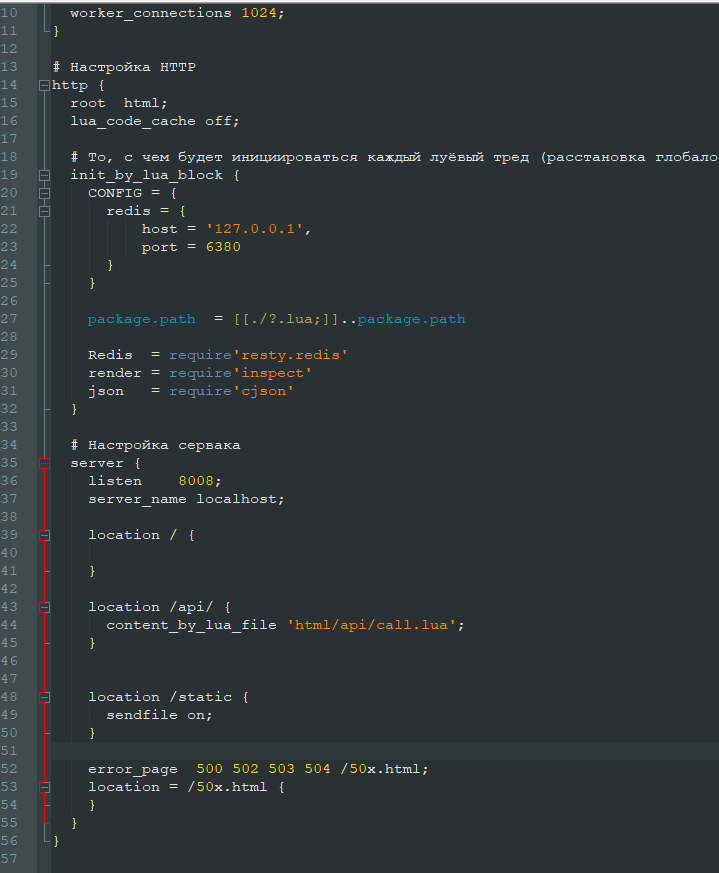Click the closing brace on line 56
The image size is (719, 873).
tap(56, 841)
